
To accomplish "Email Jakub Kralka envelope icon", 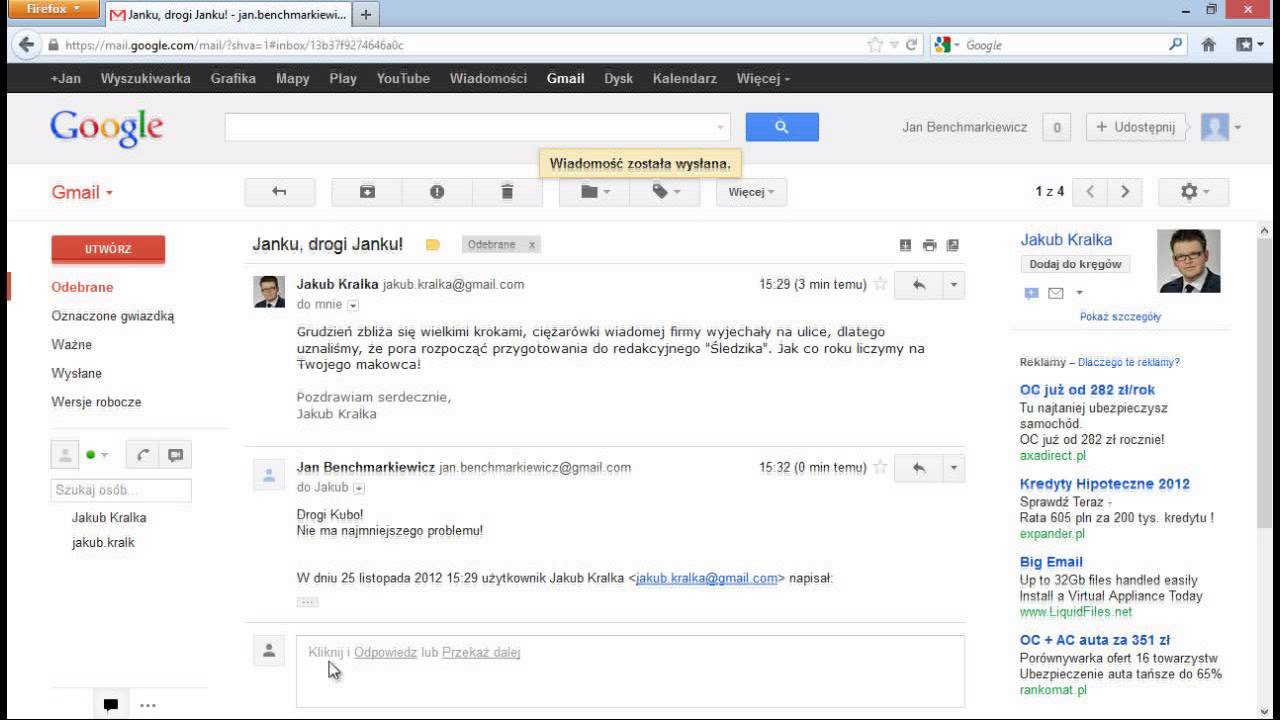I will pos(1055,293).
